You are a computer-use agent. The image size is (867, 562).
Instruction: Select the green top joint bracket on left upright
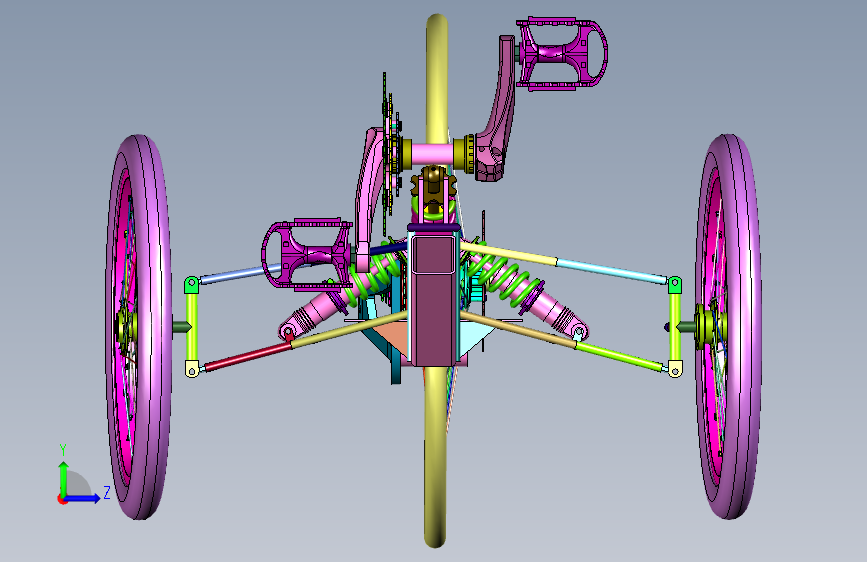click(191, 285)
